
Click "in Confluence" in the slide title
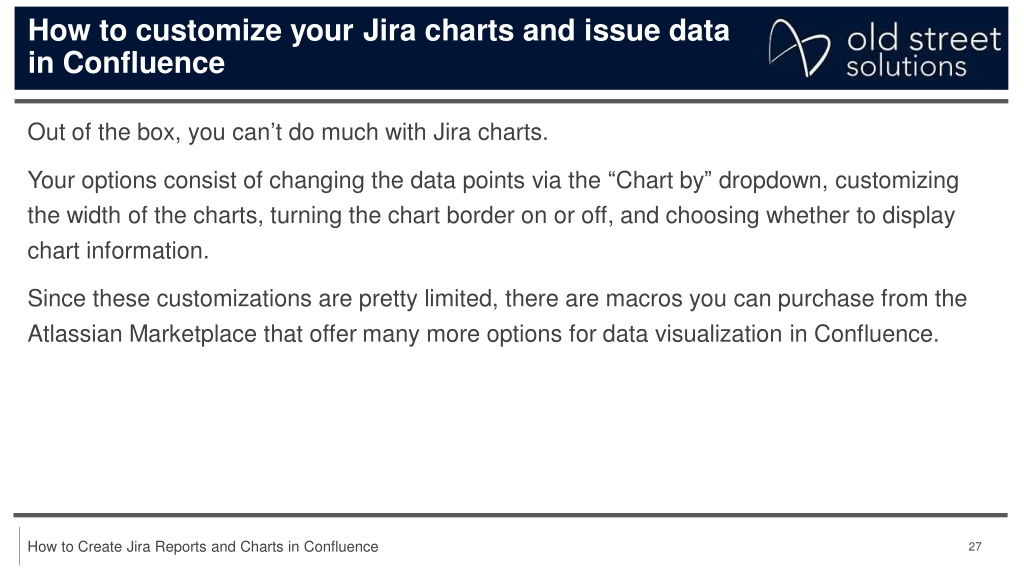(126, 63)
